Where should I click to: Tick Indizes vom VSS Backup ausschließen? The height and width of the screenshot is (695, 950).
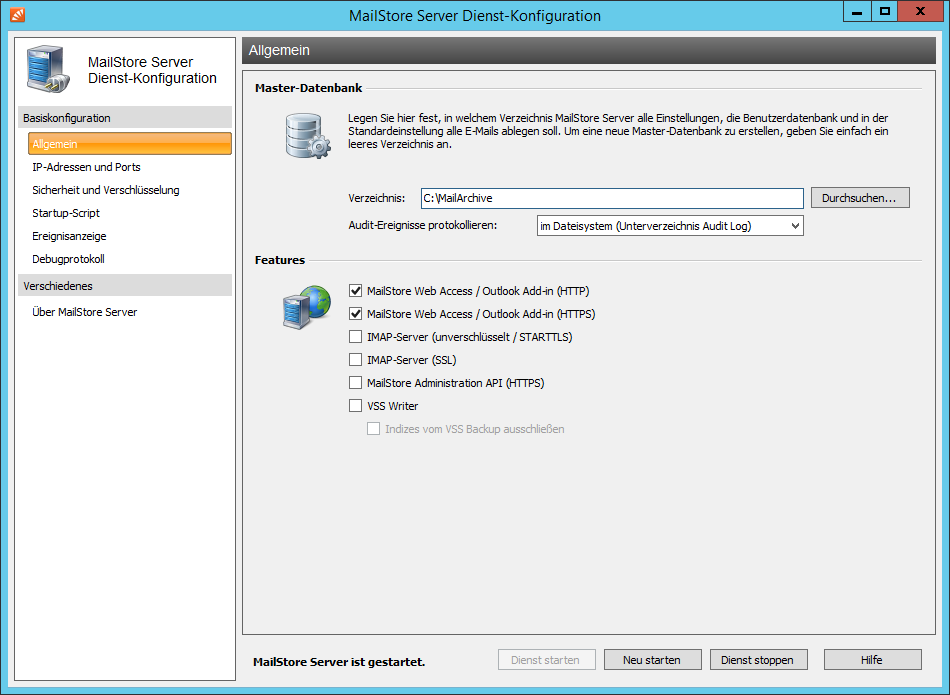pyautogui.click(x=374, y=429)
